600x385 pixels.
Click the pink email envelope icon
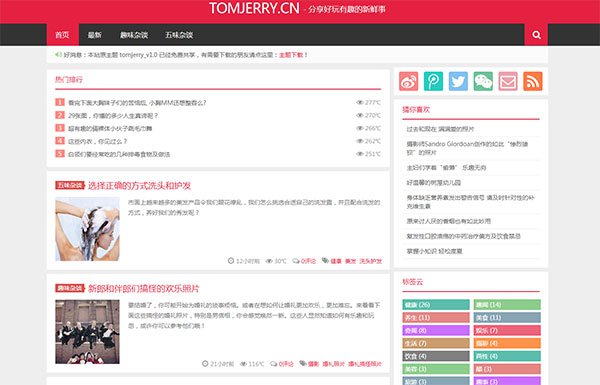(508, 81)
